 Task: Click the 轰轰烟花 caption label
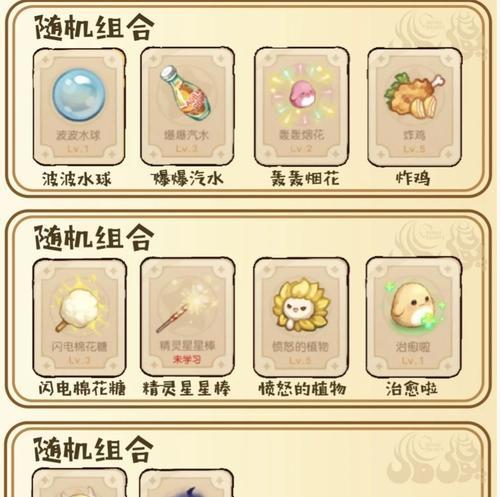305,179
